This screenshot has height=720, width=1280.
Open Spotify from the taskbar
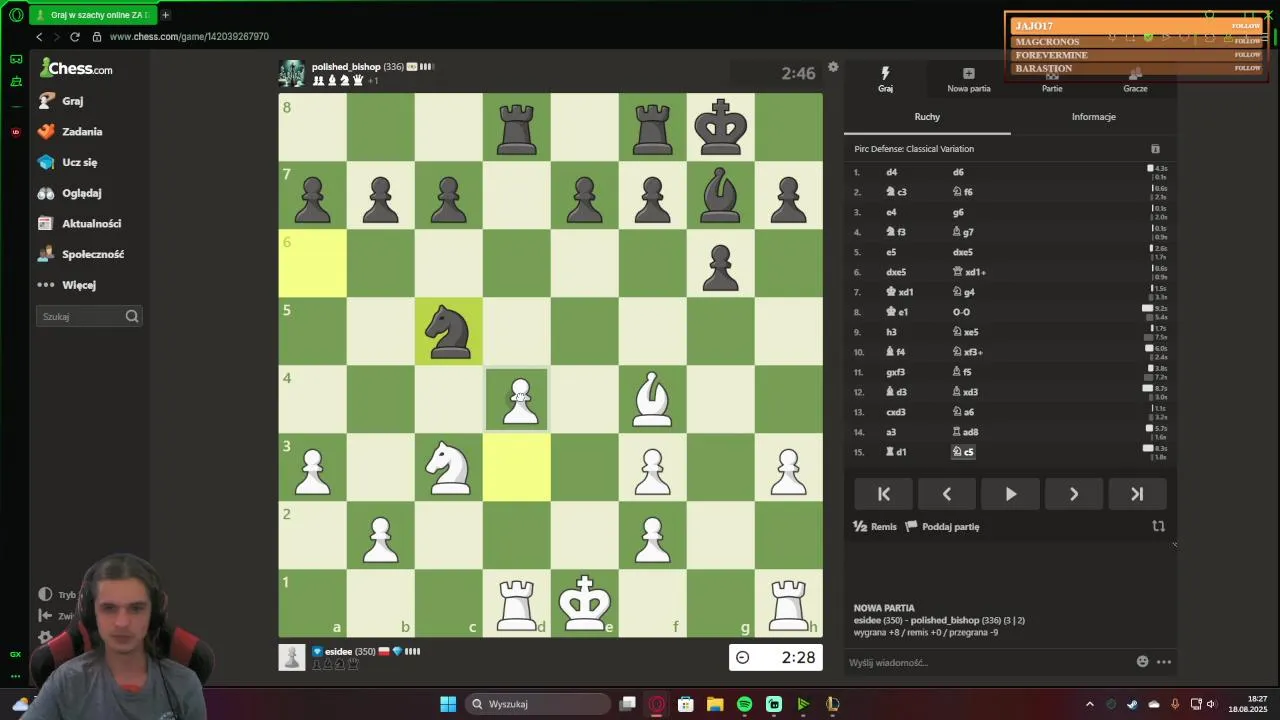(x=744, y=704)
